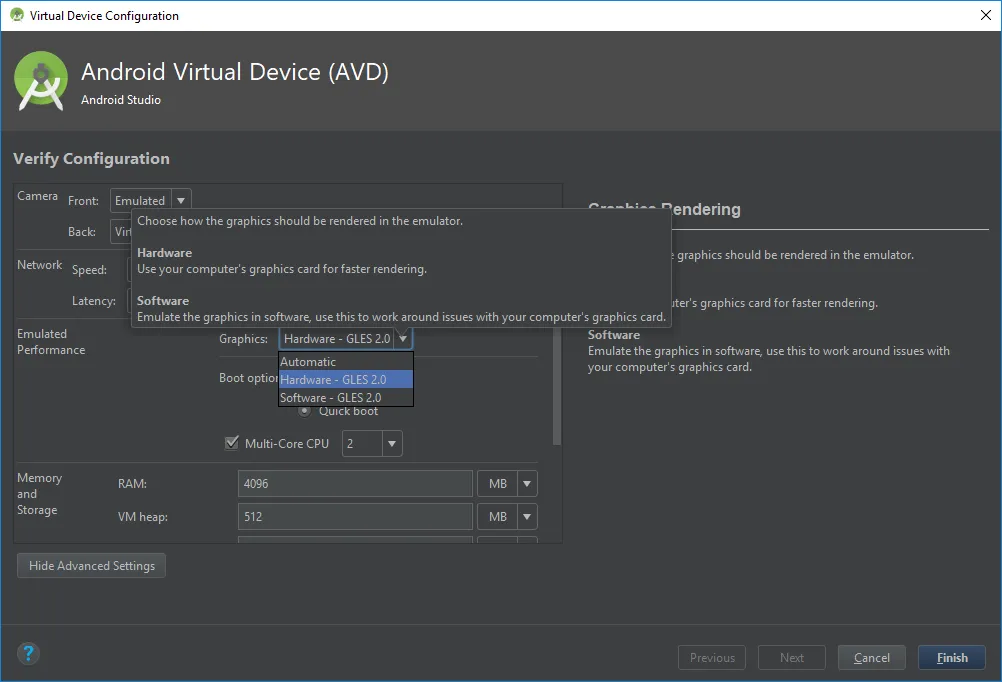The image size is (1002, 682).
Task: Click the Graphics Rendering help heading
Action: point(664,209)
